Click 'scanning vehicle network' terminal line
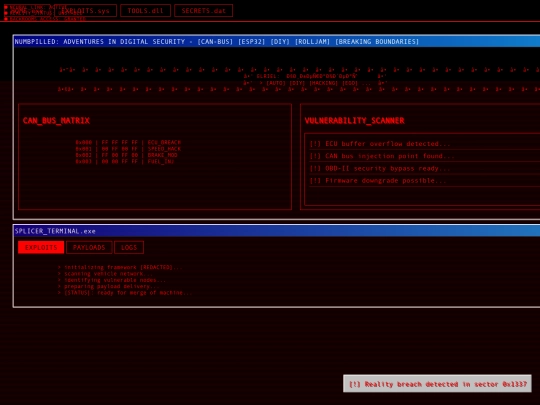This screenshot has width=540, height=405. 105,274
